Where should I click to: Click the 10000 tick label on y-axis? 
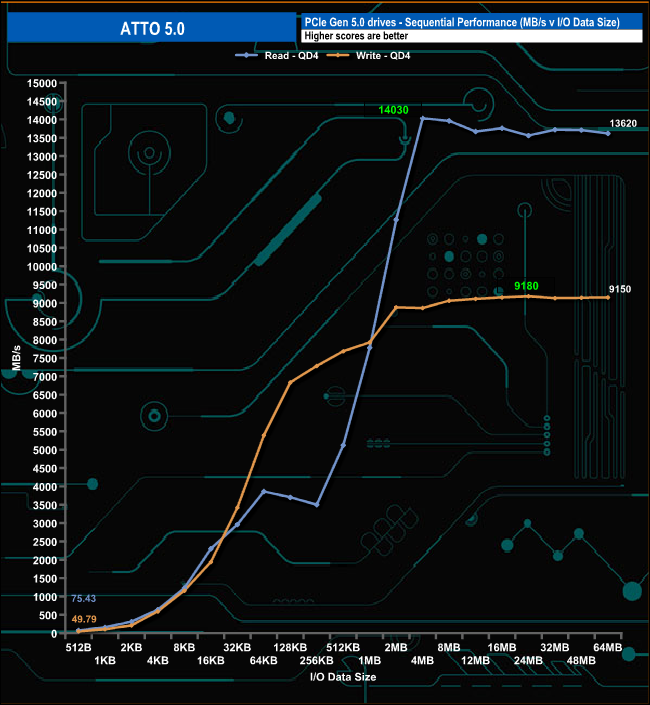[44, 267]
